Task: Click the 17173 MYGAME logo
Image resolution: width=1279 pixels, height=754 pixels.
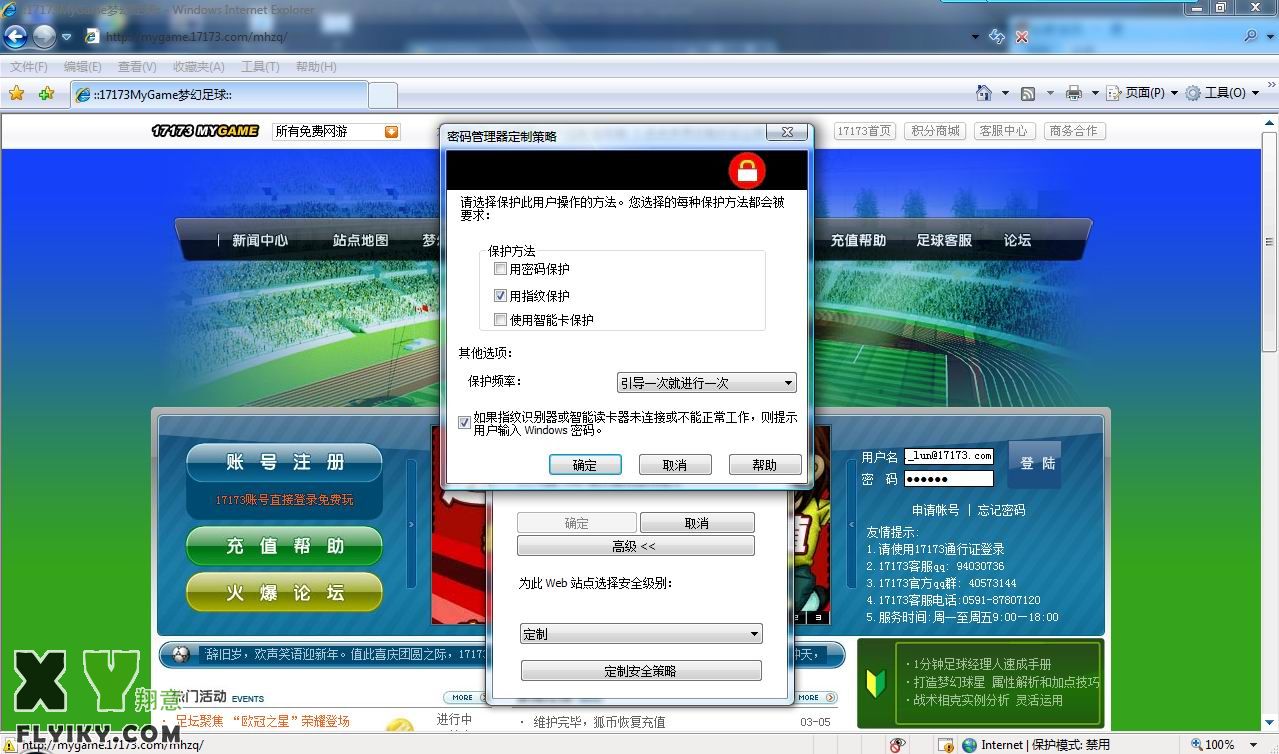Action: coord(205,131)
